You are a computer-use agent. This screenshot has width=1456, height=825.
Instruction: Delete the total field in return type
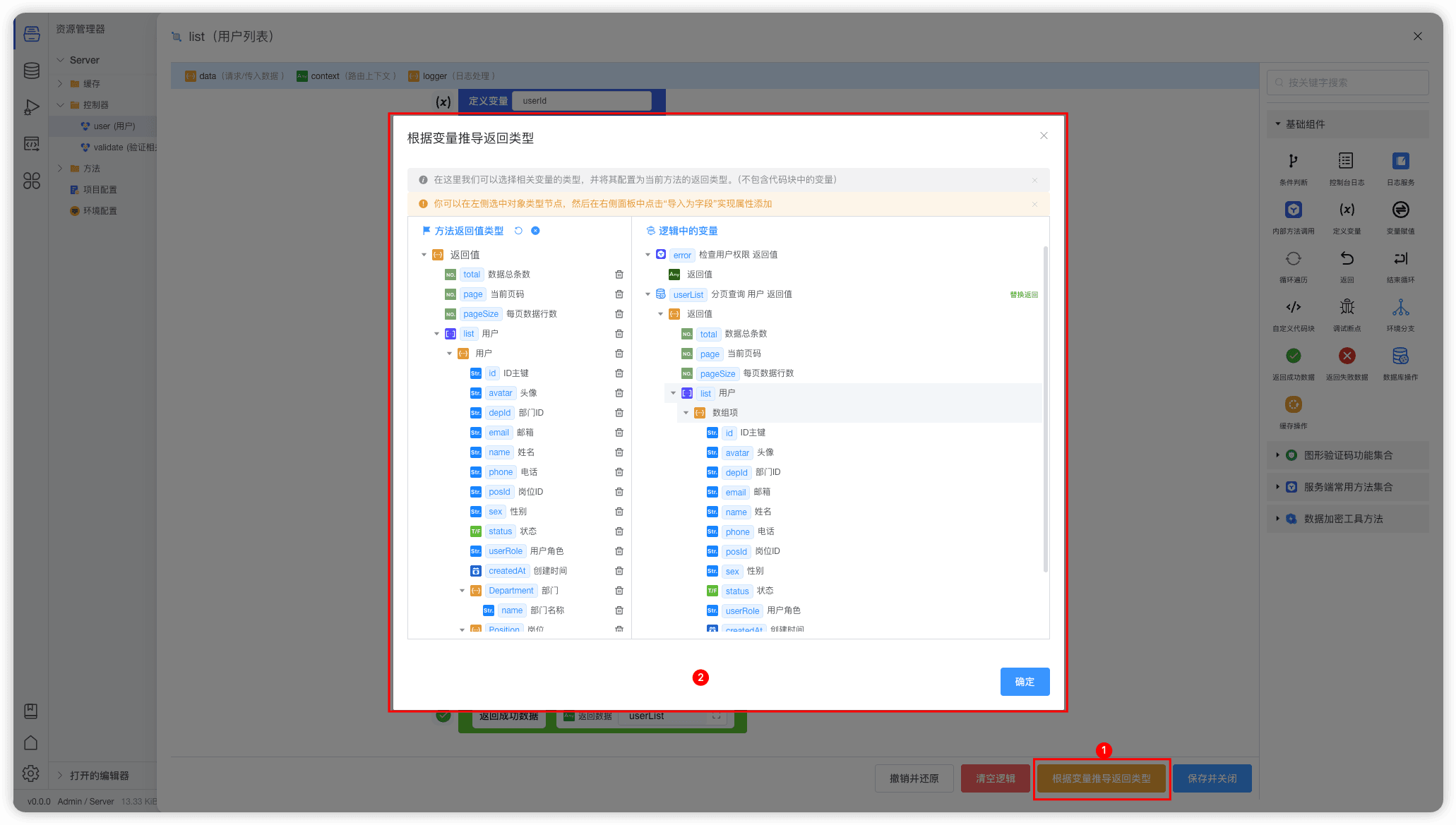[x=619, y=275]
